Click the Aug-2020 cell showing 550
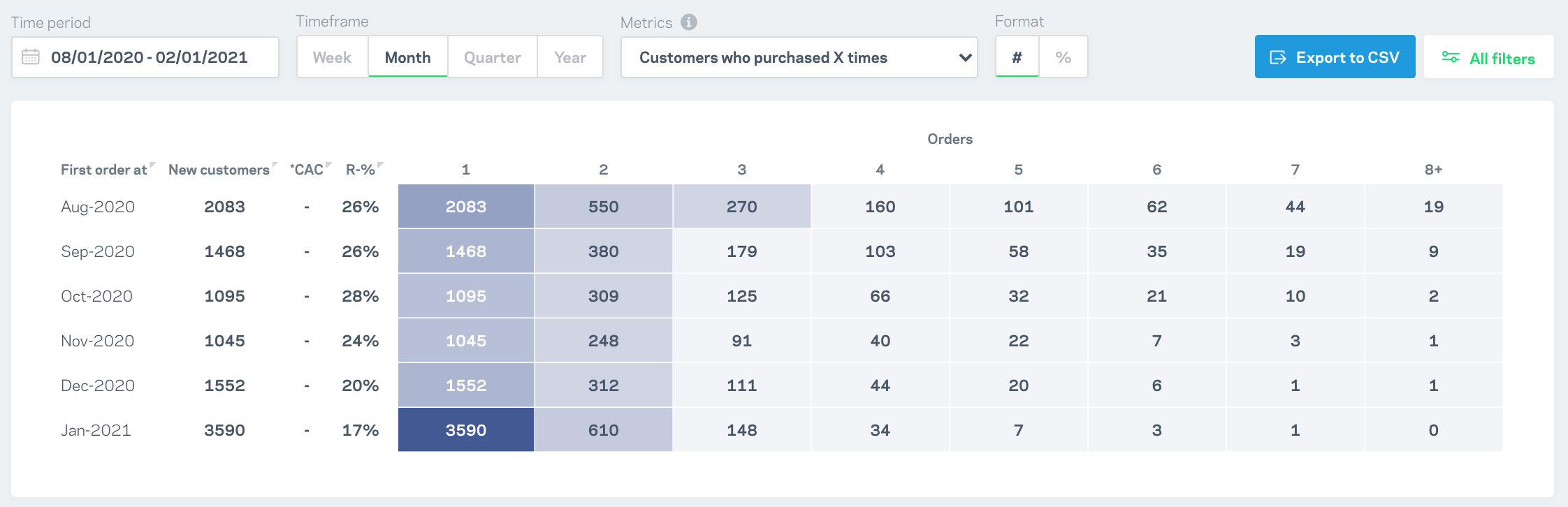1568x507 pixels. (x=604, y=207)
